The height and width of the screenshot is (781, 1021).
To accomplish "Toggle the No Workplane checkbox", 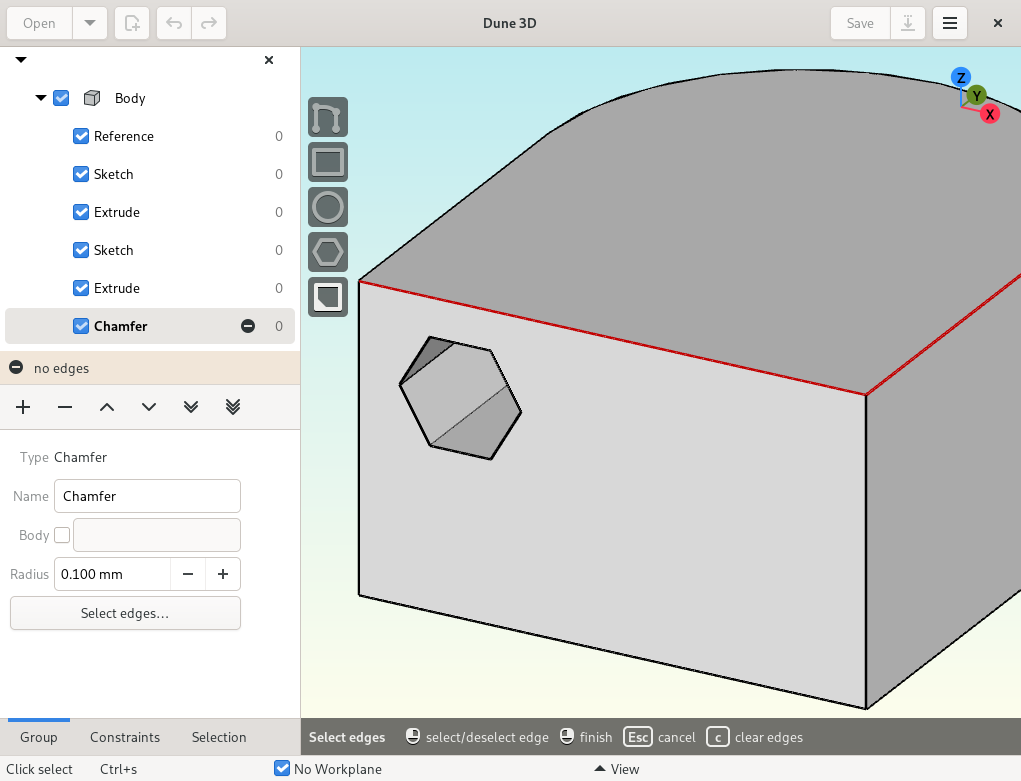I will click(x=282, y=769).
